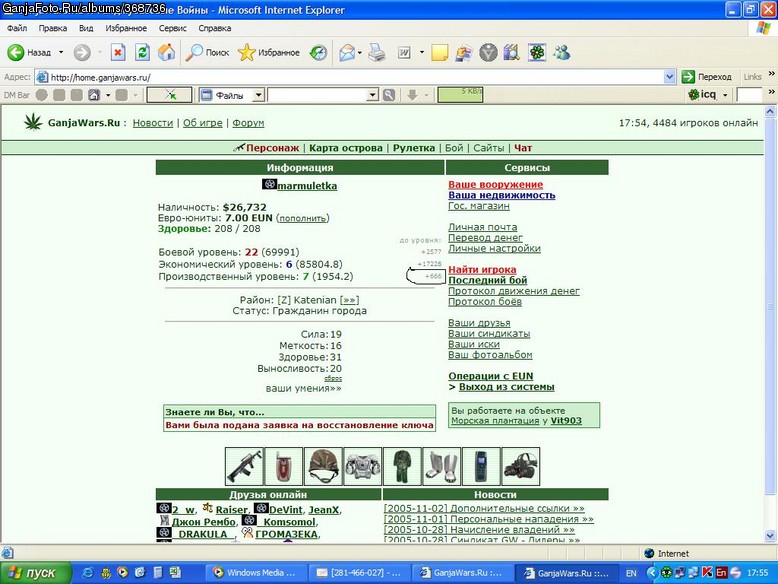
Task: Open the Search (Поиск) toolbar button
Action: tap(207, 52)
